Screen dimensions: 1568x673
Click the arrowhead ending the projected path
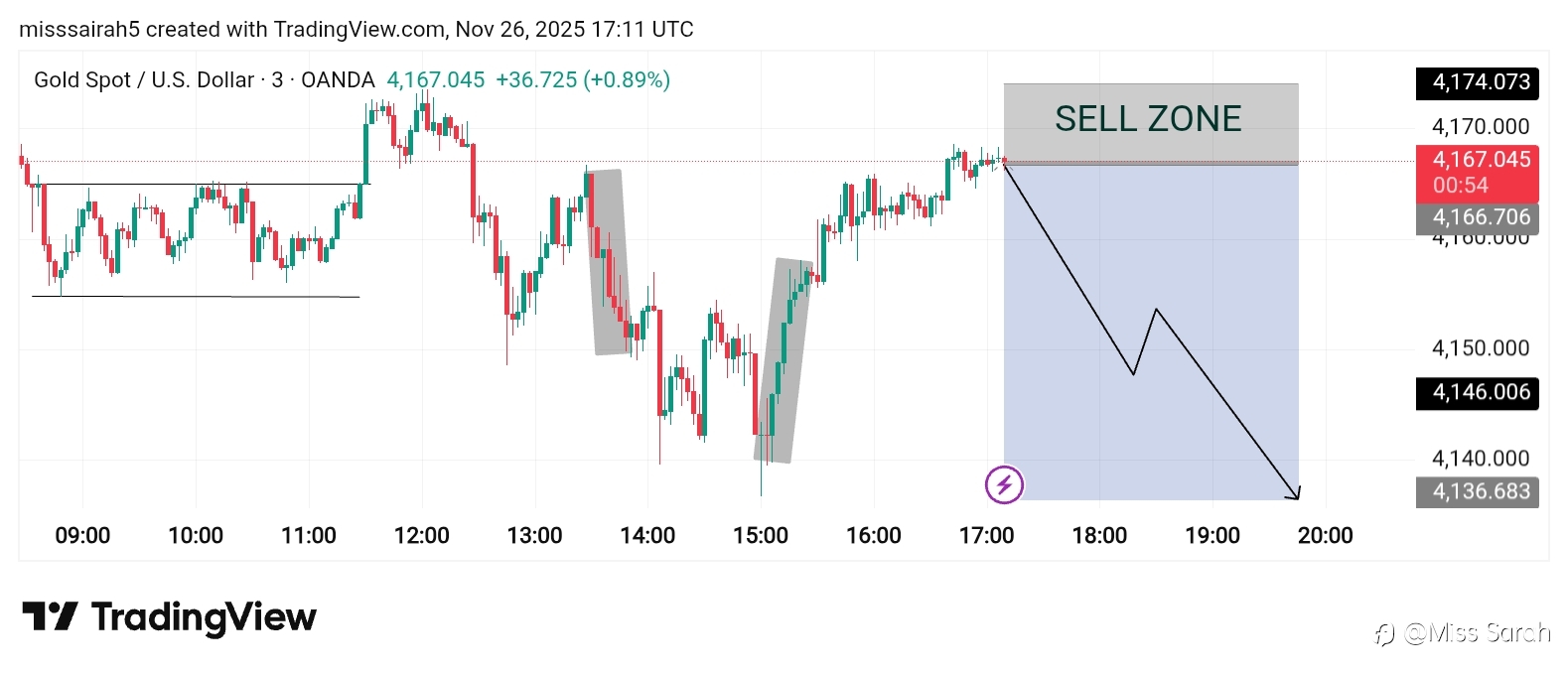click(1294, 493)
